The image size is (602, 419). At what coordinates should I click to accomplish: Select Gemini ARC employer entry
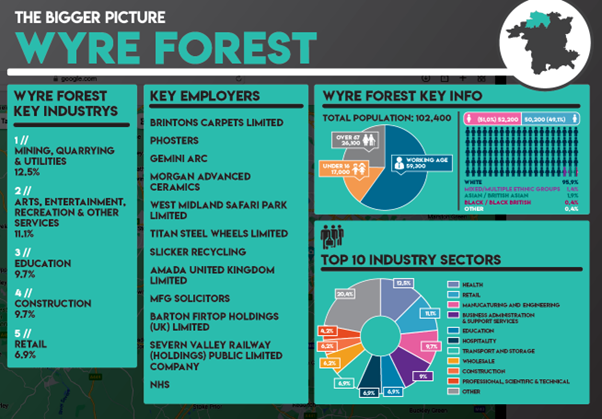pyautogui.click(x=179, y=159)
